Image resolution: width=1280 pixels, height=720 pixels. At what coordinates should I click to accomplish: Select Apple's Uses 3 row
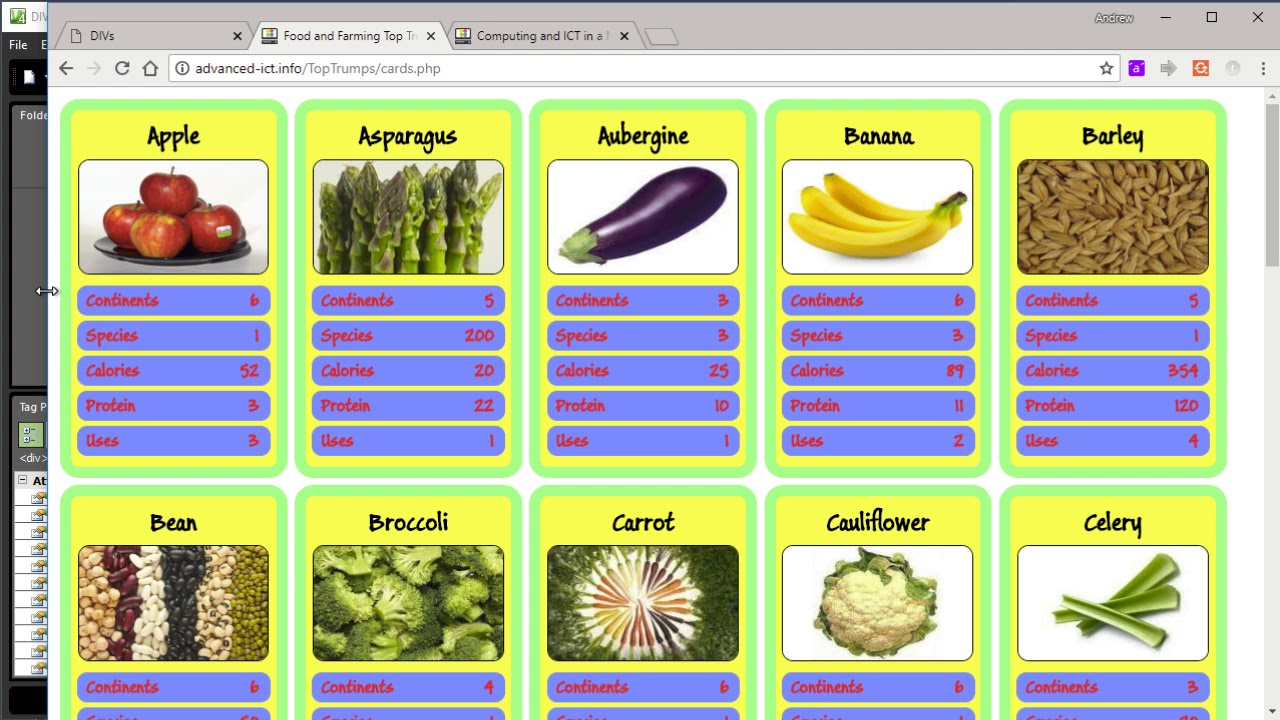tap(173, 441)
